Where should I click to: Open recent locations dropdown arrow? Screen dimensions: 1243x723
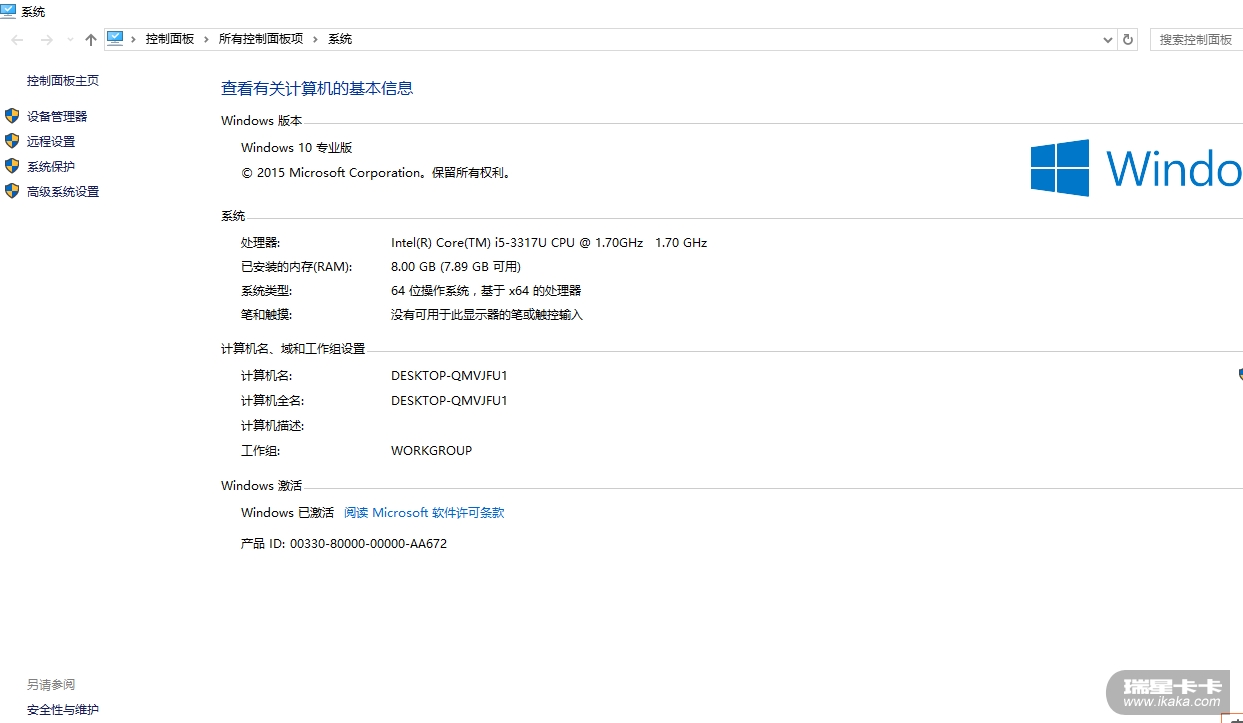pos(70,40)
